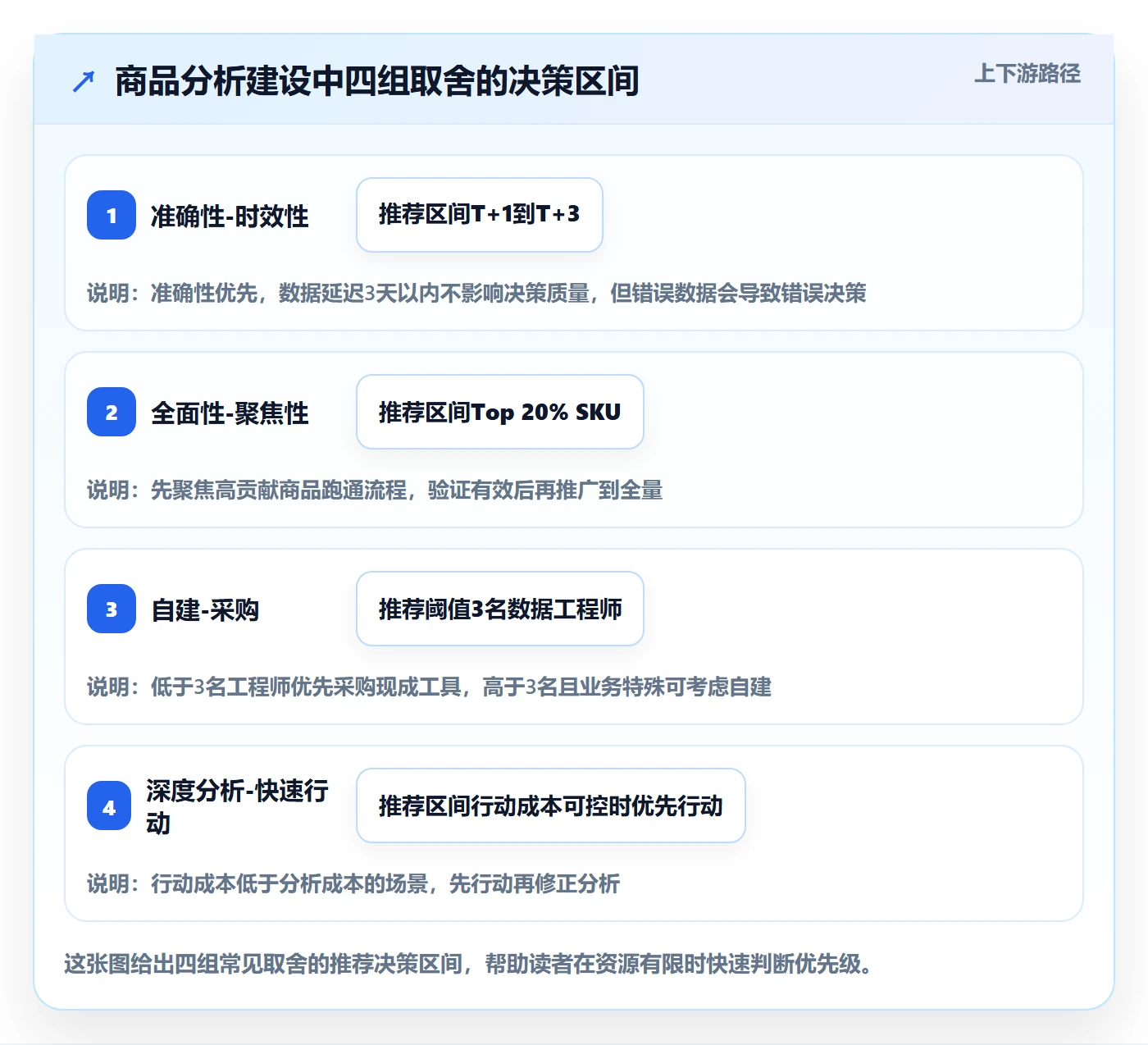
Task: Click the 全面性-聚焦性 heading
Action: [230, 413]
